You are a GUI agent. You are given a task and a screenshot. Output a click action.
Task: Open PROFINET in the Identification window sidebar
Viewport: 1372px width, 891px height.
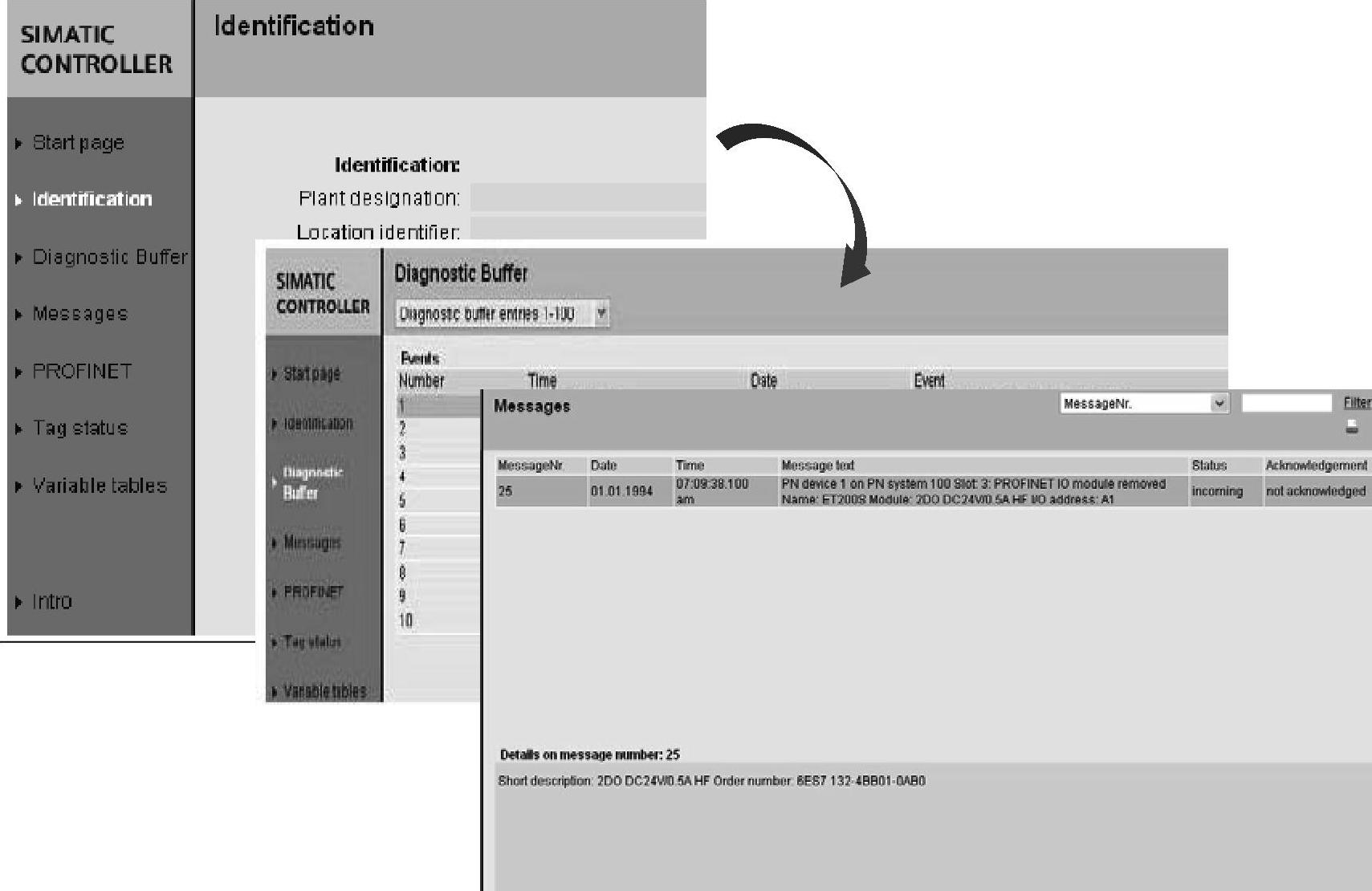81,372
